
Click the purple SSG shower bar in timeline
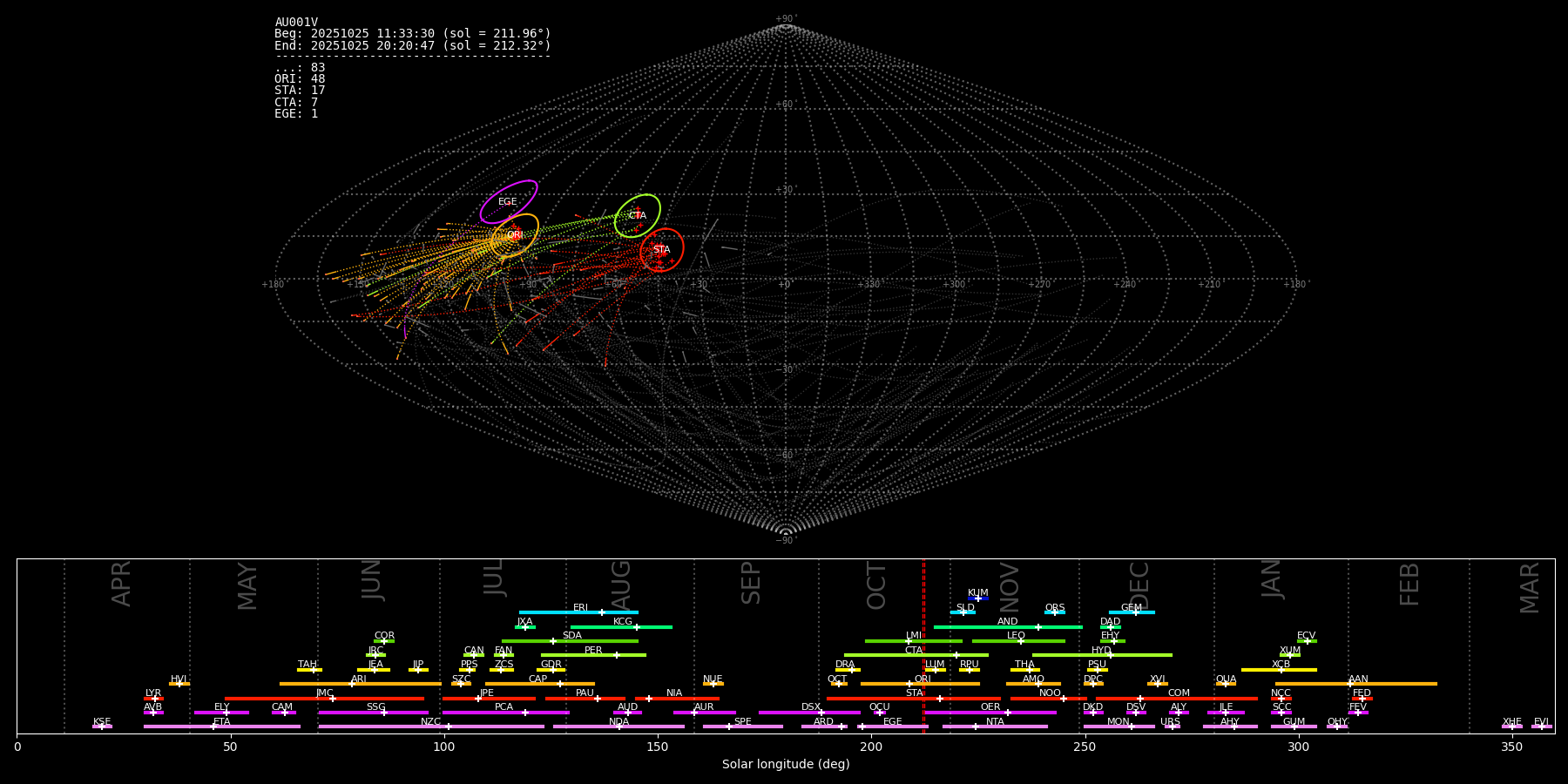pyautogui.click(x=373, y=713)
